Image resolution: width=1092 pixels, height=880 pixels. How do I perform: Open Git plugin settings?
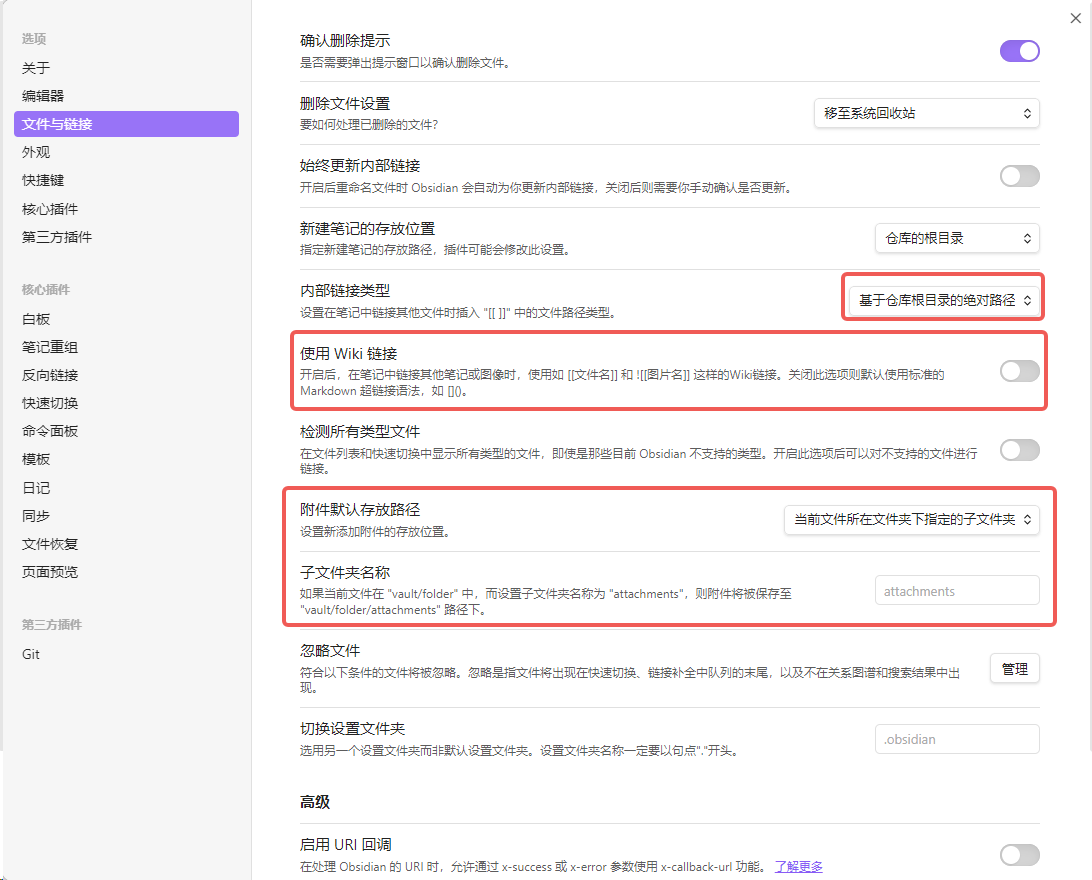click(x=126, y=654)
